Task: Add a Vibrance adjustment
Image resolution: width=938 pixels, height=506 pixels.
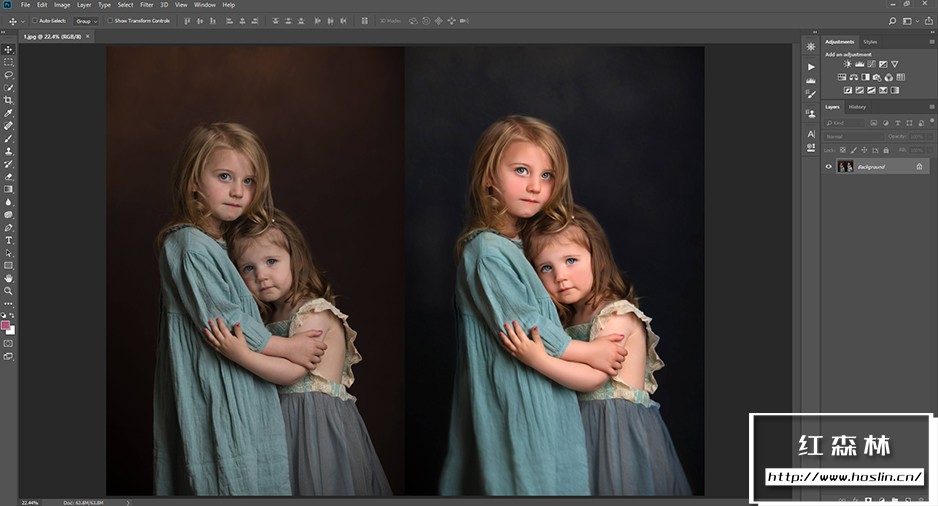Action: click(895, 64)
